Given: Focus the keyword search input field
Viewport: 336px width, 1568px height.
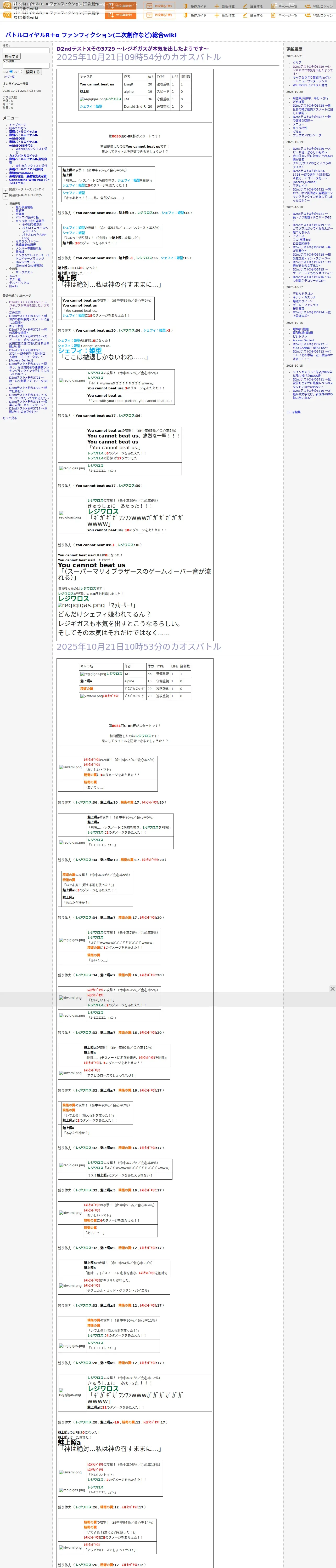Looking at the screenshot, I should click(26, 50).
